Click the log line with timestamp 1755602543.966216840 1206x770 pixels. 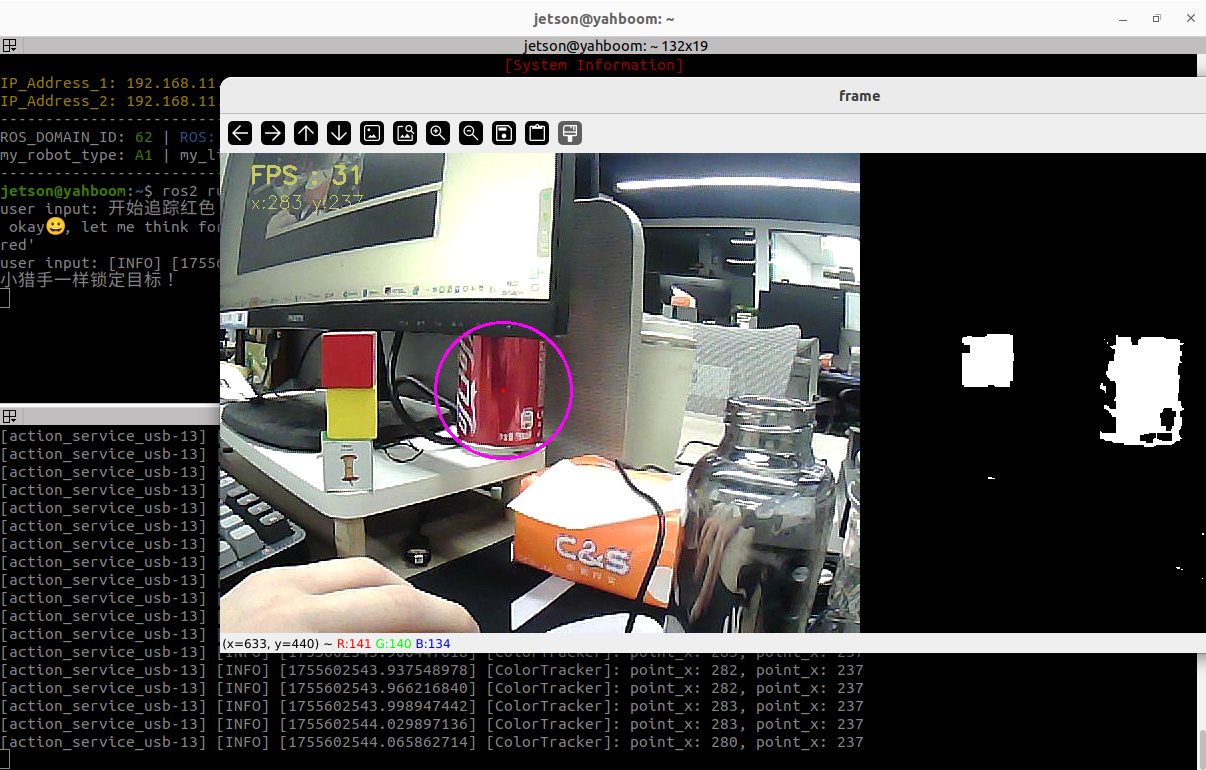(x=432, y=688)
